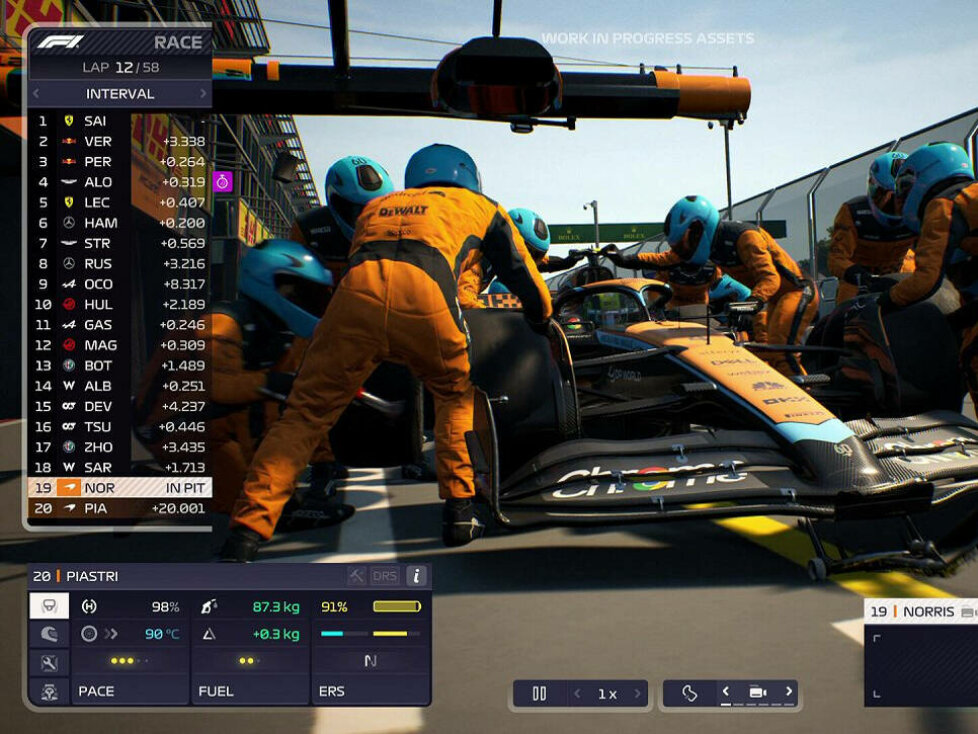The width and height of the screenshot is (978, 734).
Task: Select BOT row in standings
Action: [120, 365]
